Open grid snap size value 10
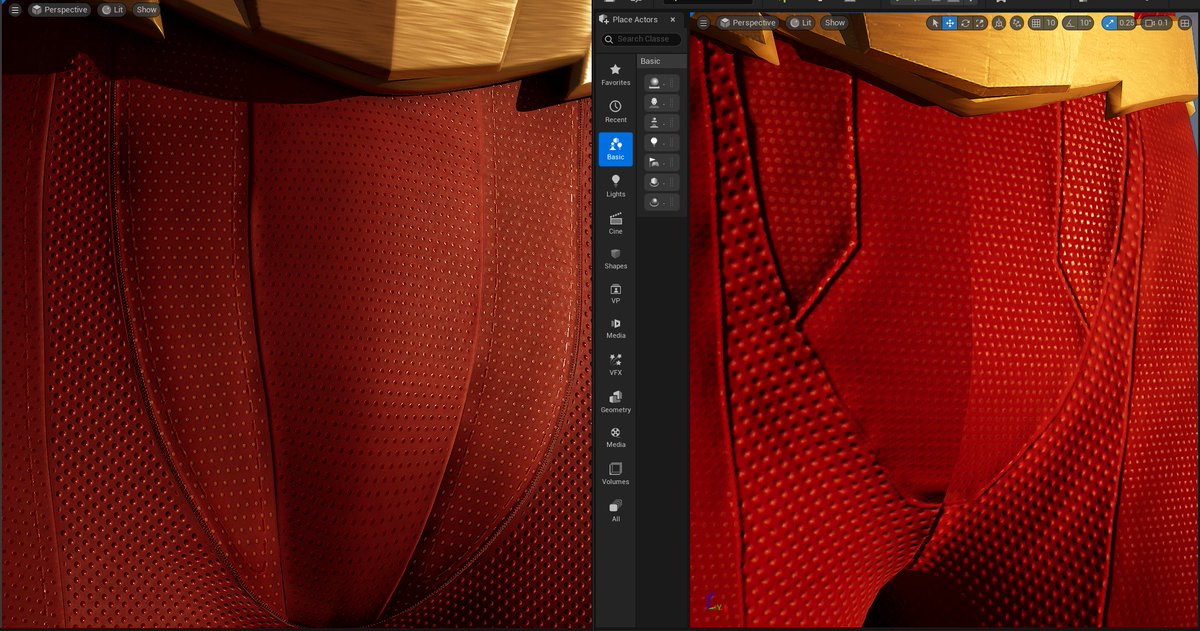 (x=1051, y=23)
